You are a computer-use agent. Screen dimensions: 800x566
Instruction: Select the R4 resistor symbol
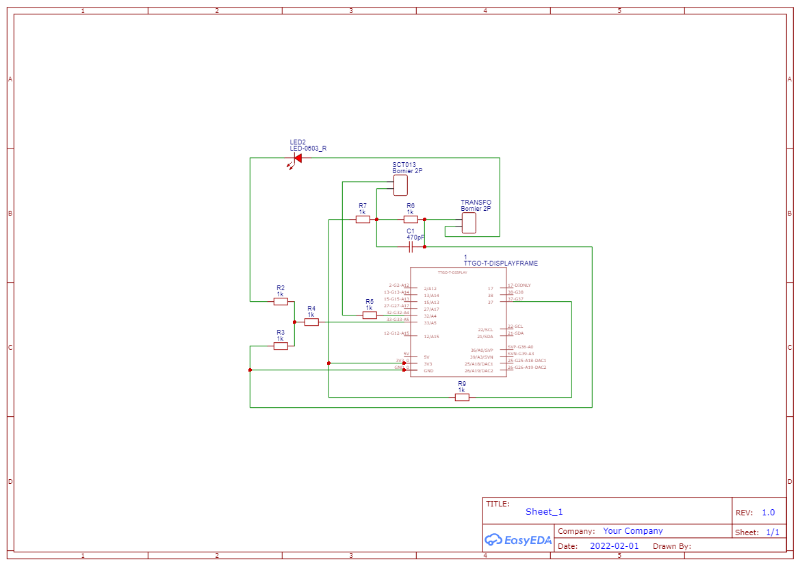coord(311,322)
